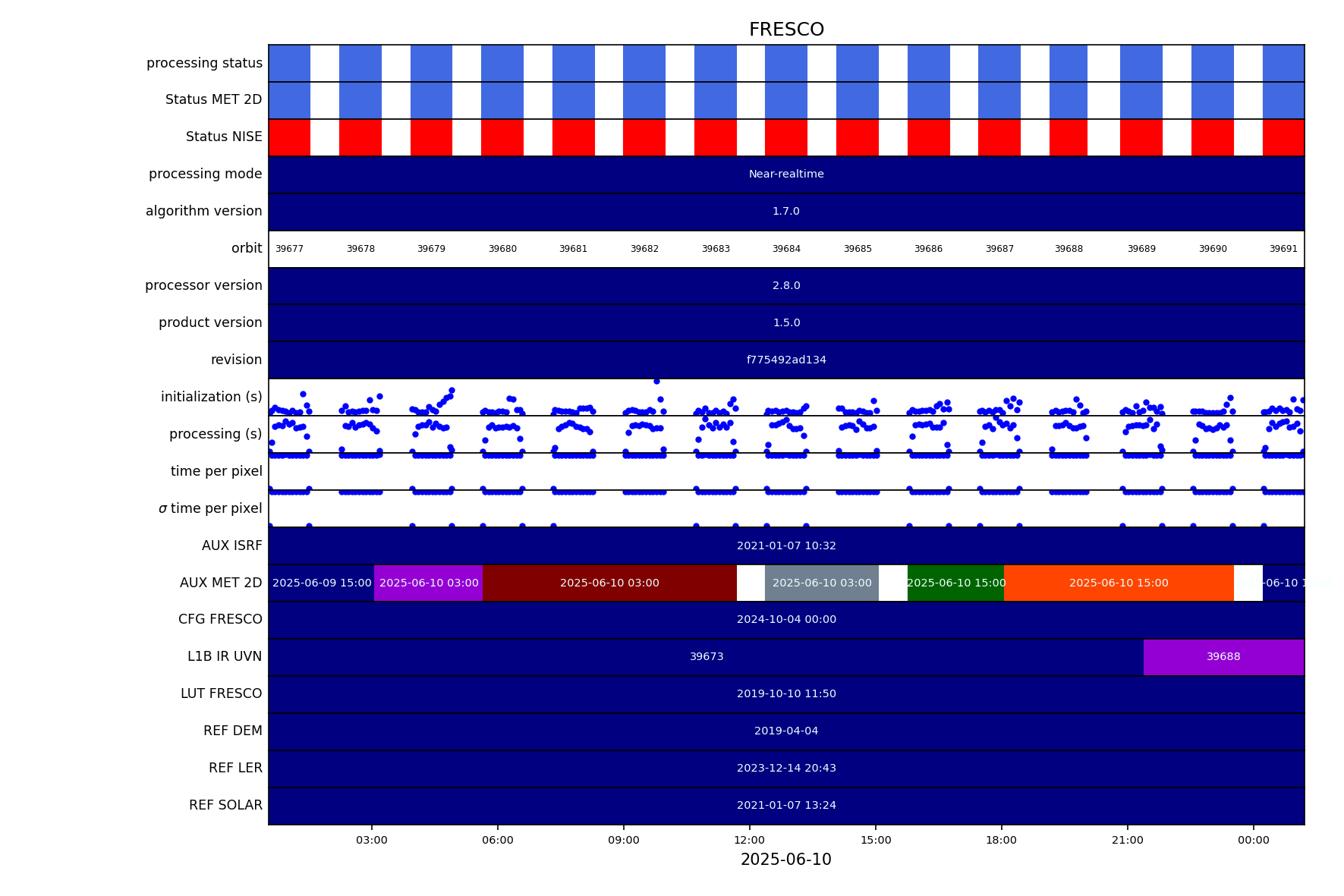Select the green AUX MET 2D segment
This screenshot has height=896, width=1344.
pos(955,583)
